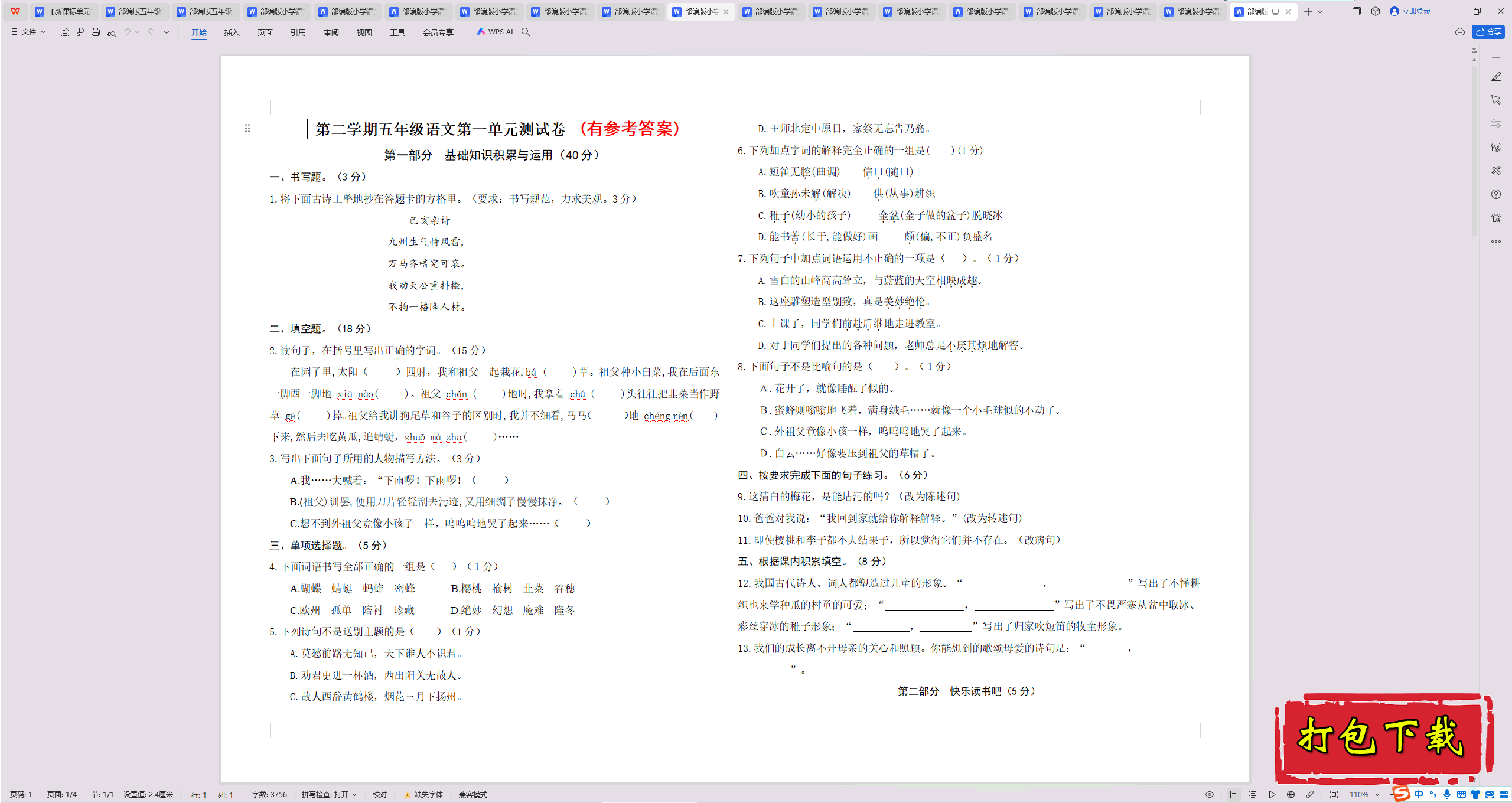Click the sliders settings icon in right sidebar

click(x=1496, y=123)
